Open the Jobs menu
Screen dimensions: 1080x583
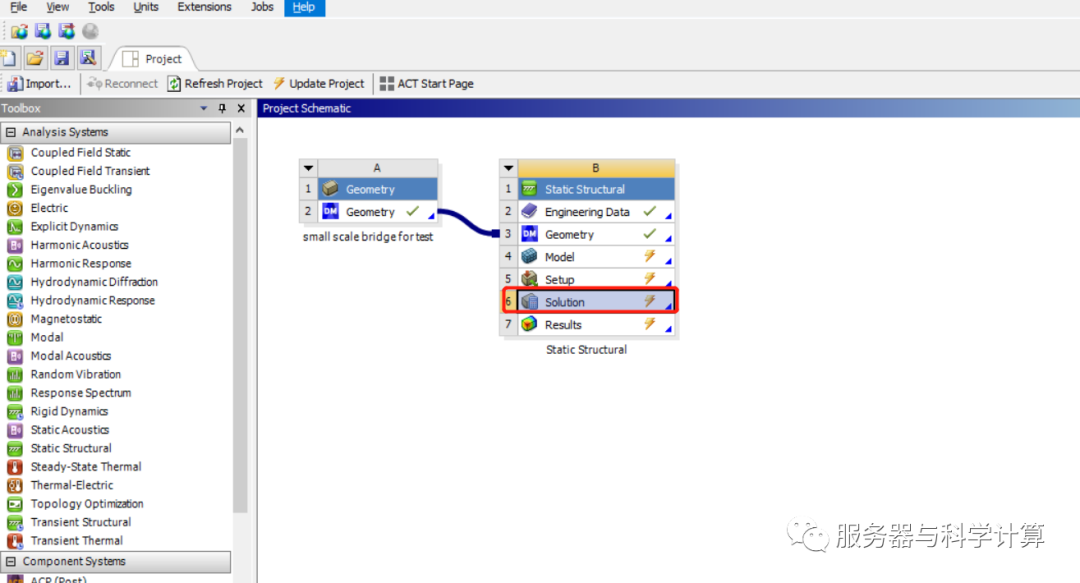262,7
